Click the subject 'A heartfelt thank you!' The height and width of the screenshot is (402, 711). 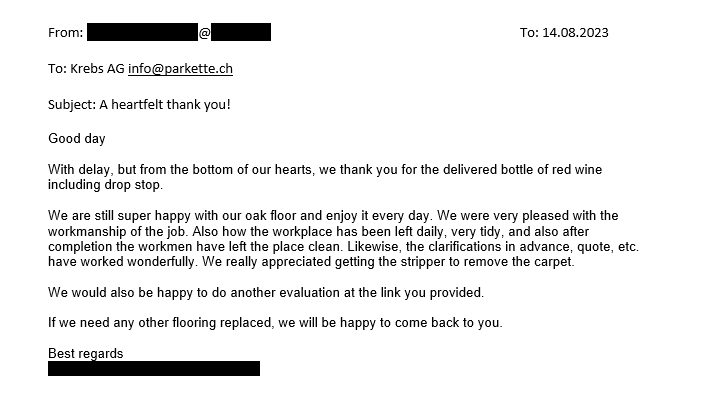pos(165,104)
